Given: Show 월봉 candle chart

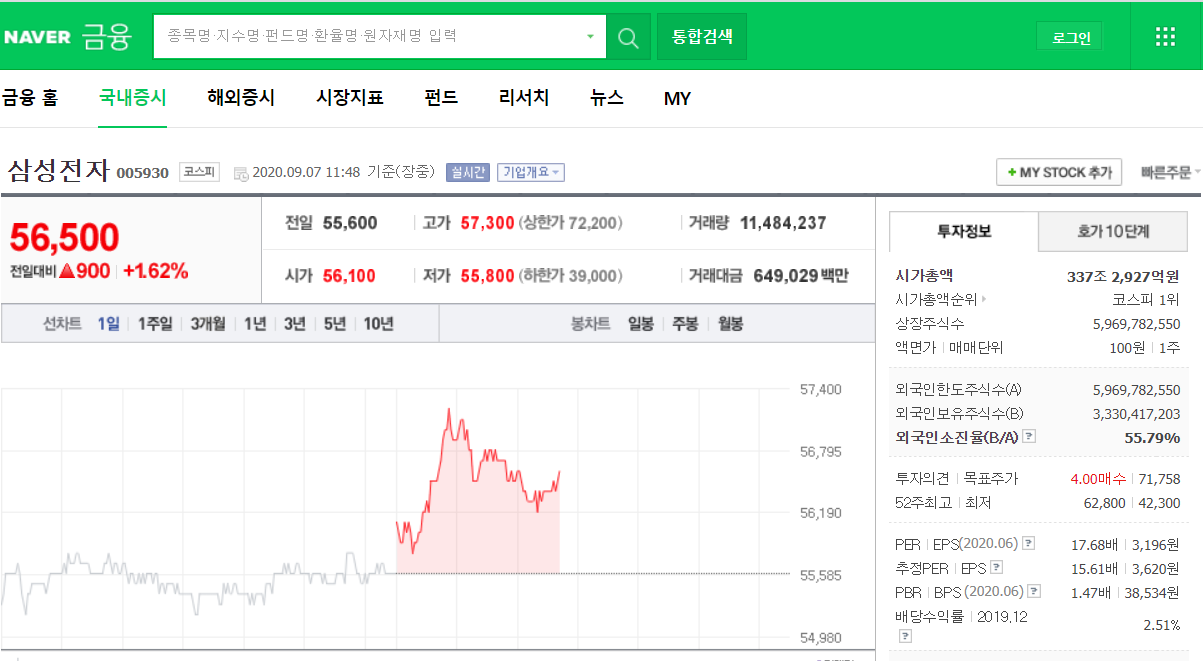Looking at the screenshot, I should click(x=730, y=324).
